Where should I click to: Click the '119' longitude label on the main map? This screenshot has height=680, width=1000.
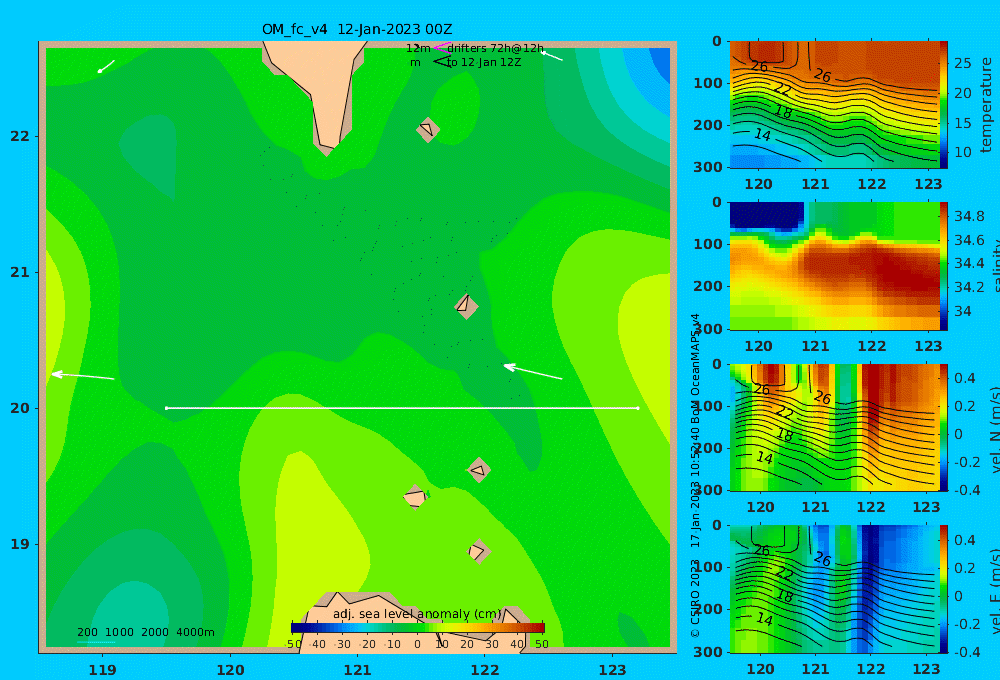[102, 670]
